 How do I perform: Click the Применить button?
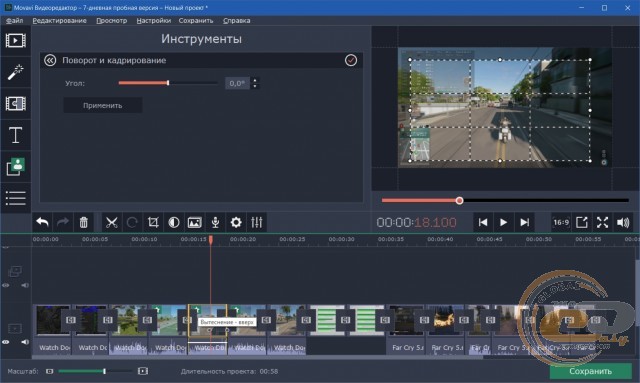[x=103, y=105]
